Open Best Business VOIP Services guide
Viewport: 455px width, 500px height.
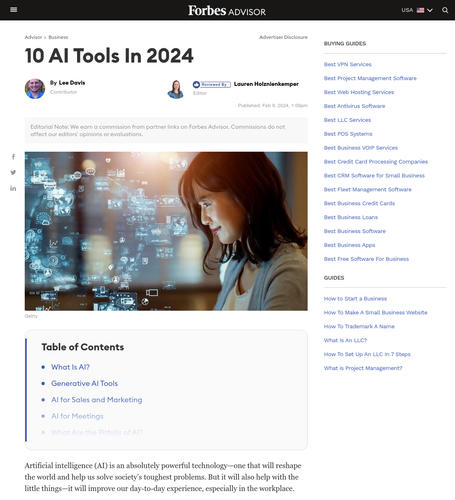(361, 148)
